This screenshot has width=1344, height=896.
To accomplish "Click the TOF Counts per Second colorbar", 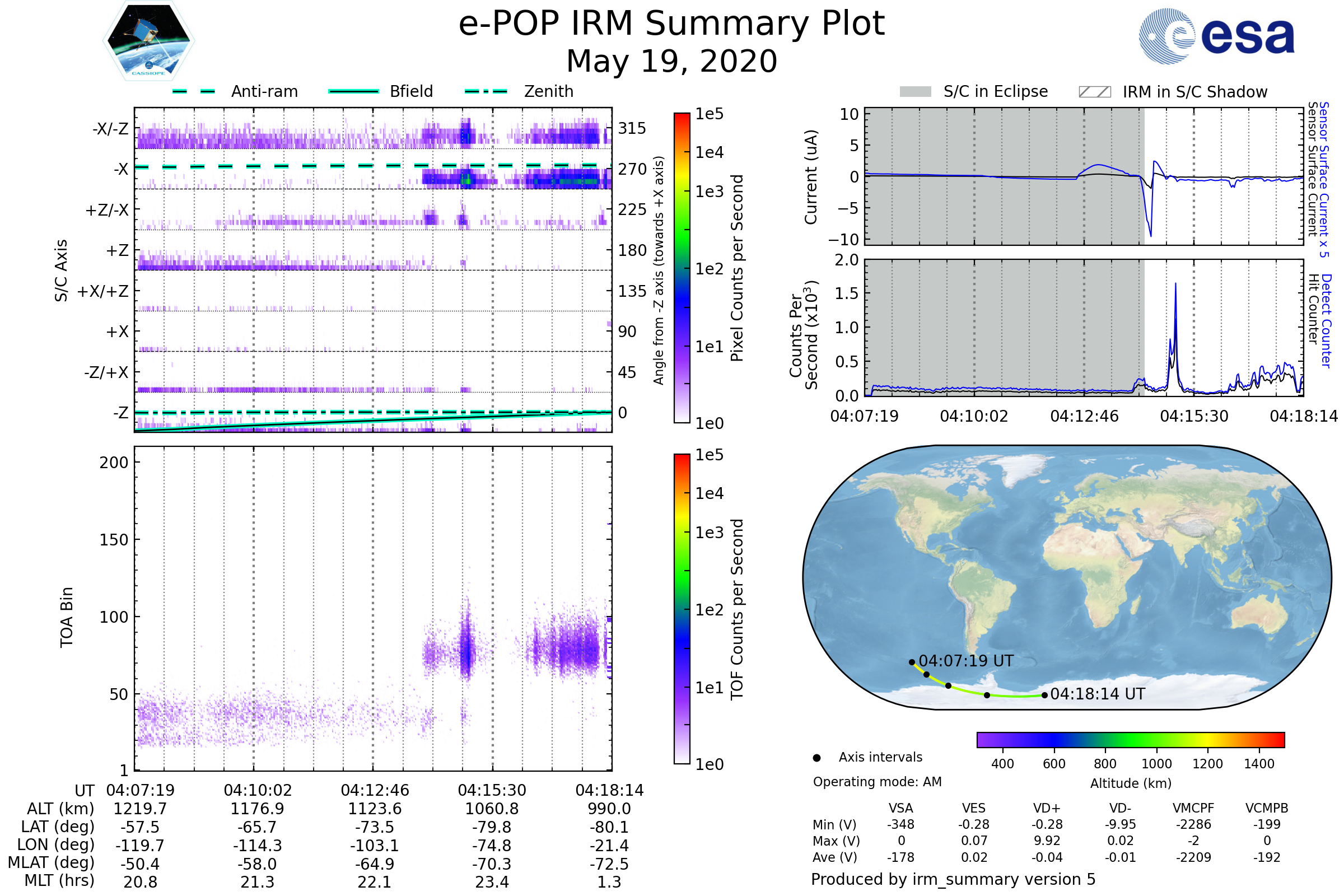I will [x=682, y=609].
